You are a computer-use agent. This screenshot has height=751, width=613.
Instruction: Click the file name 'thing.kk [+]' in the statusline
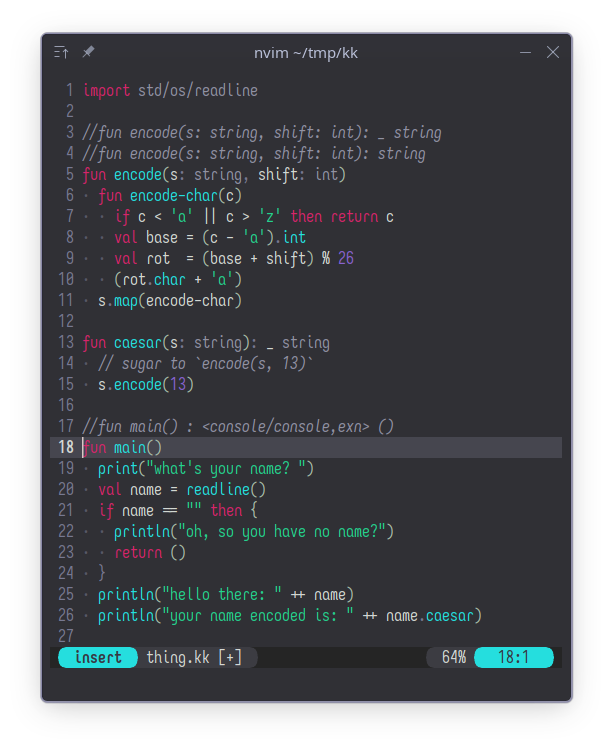194,657
